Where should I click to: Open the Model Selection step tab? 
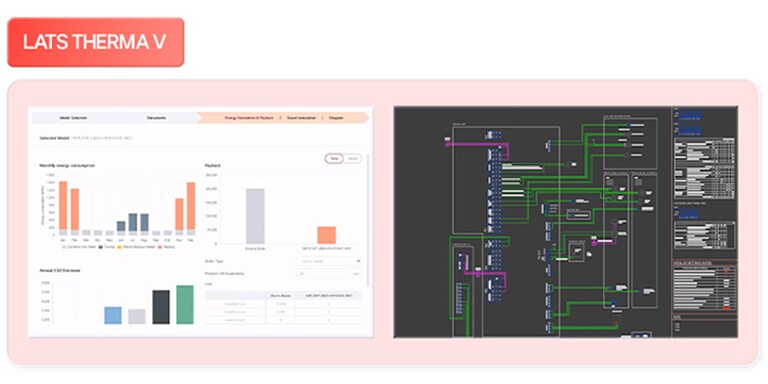coord(73,118)
